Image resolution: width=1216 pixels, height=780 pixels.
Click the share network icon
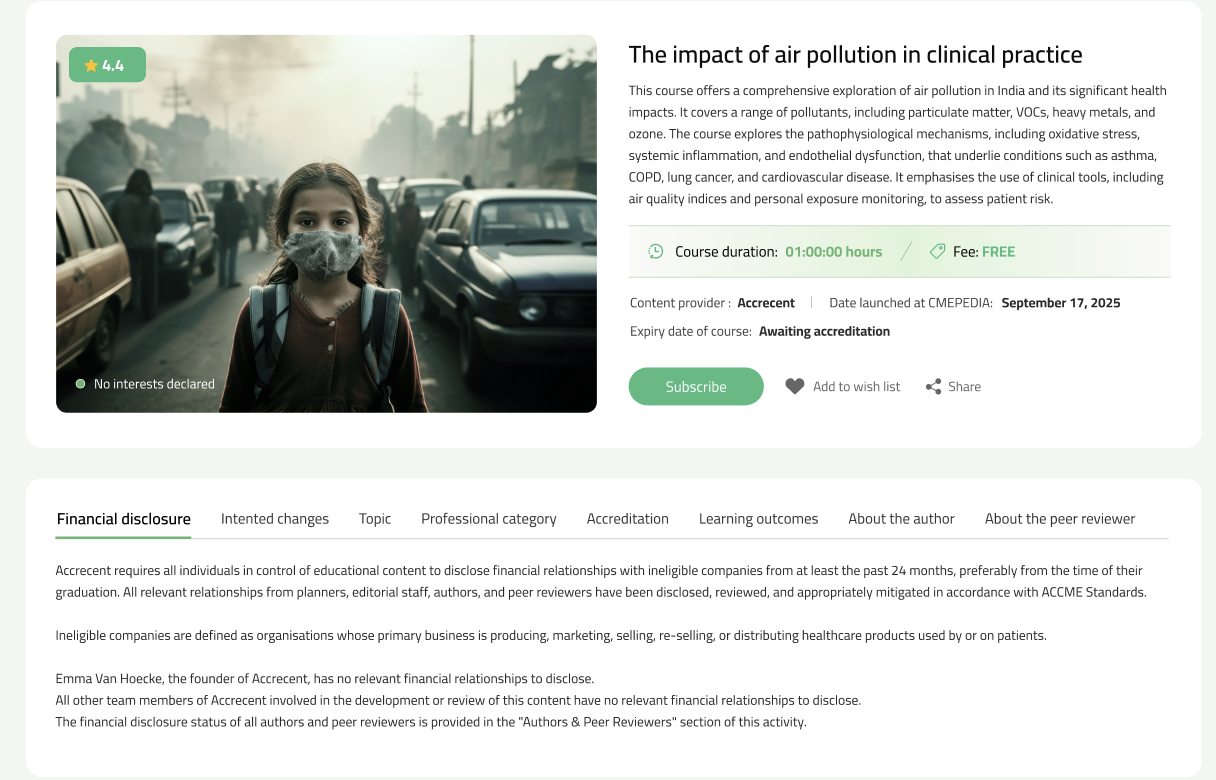click(933, 386)
